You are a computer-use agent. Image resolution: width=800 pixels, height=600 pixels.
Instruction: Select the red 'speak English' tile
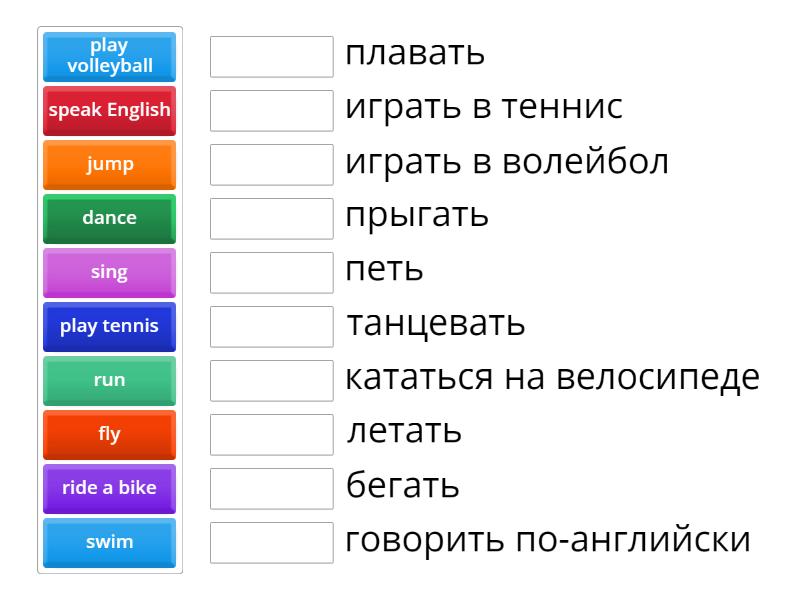click(109, 110)
